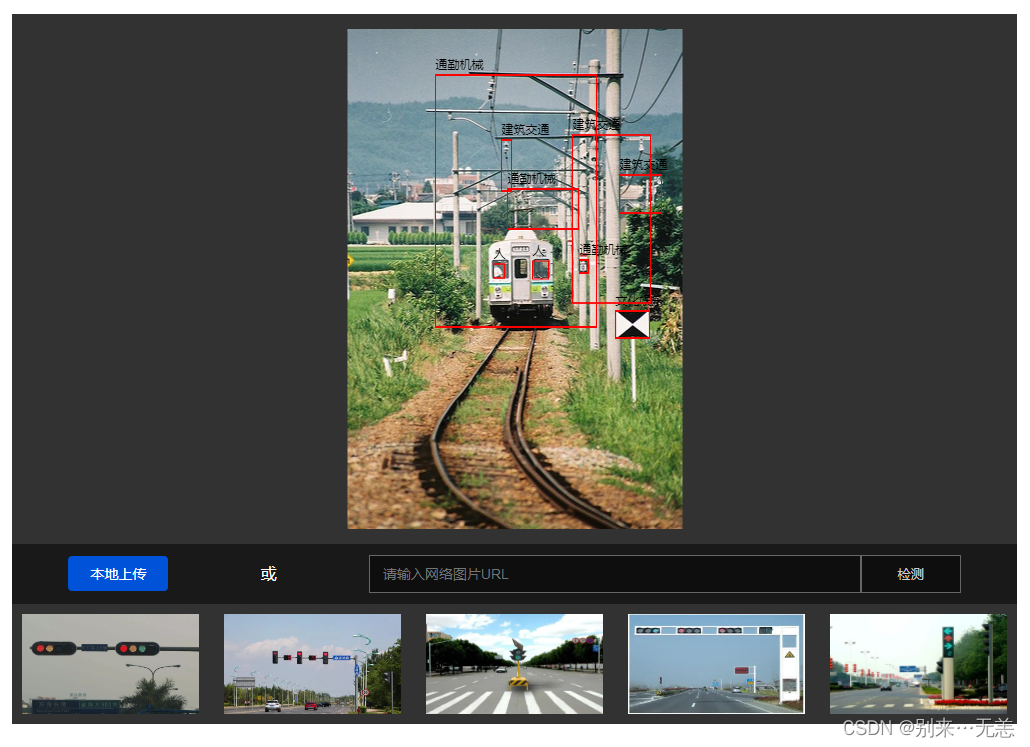
Task: Click the detected railway image preview
Action: click(x=515, y=279)
